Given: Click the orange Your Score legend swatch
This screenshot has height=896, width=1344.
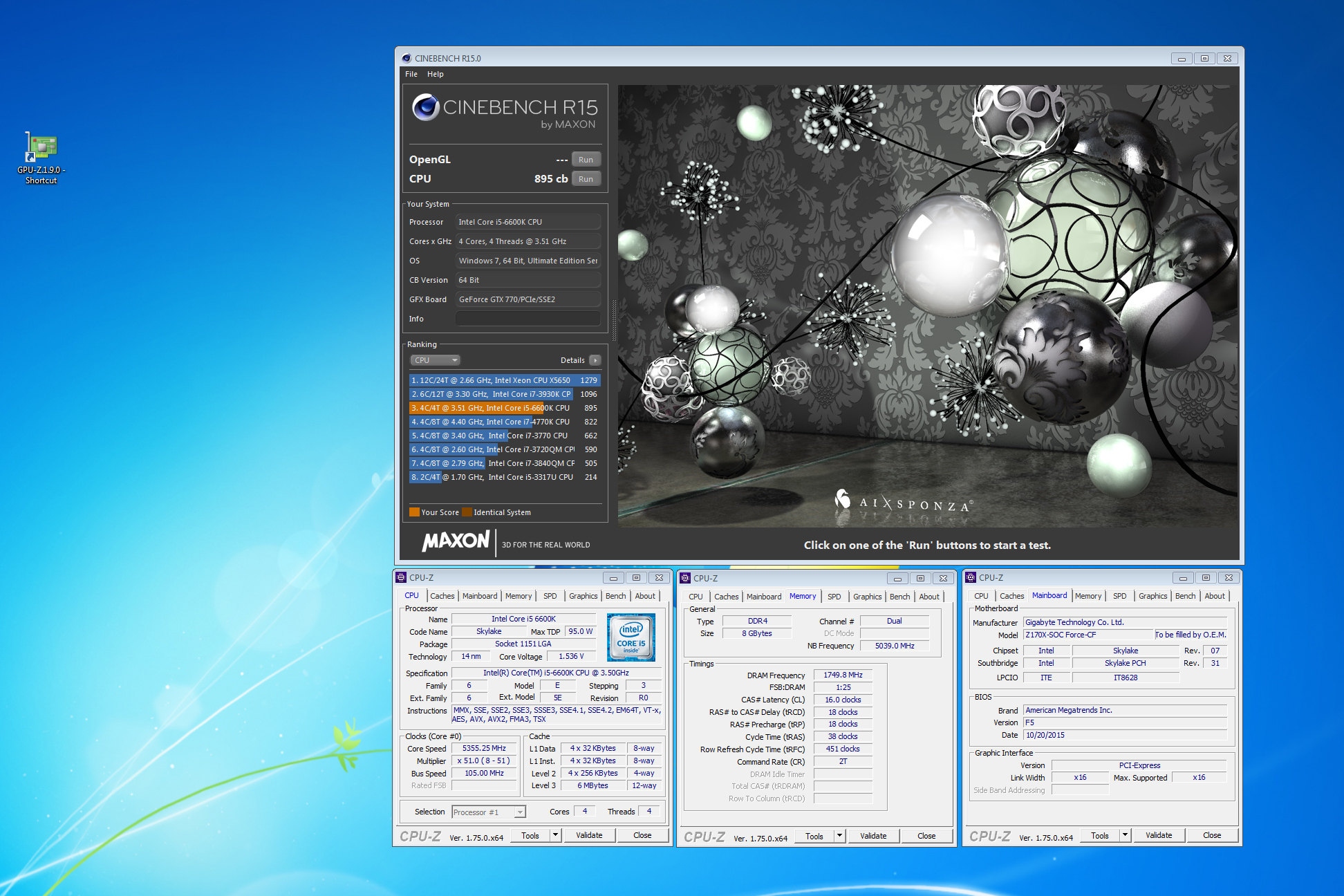Looking at the screenshot, I should 414,512.
